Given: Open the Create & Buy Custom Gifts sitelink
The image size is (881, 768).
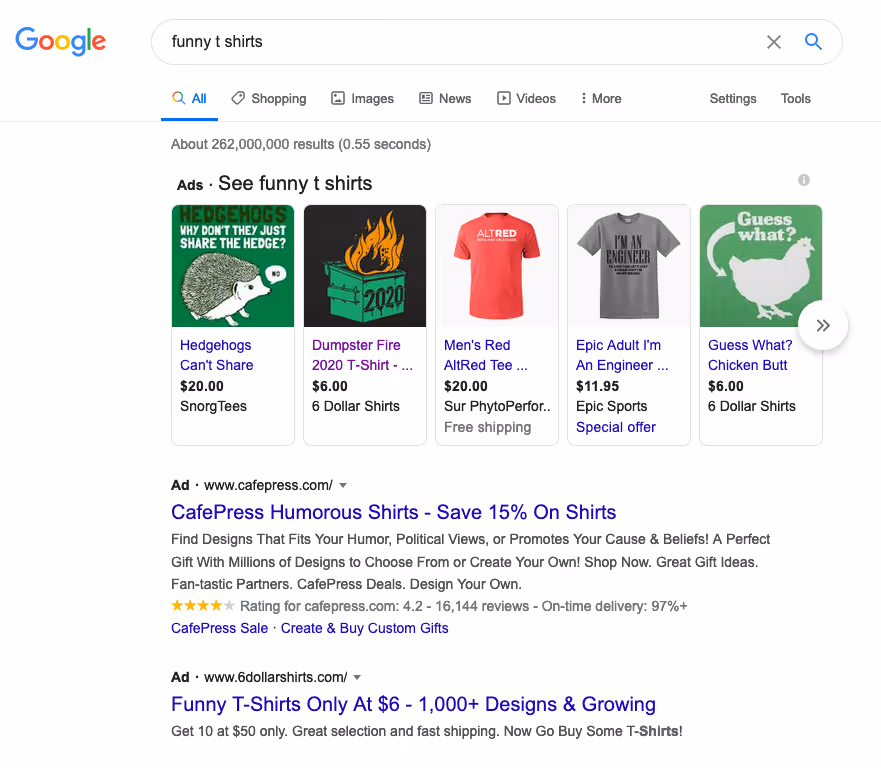Looking at the screenshot, I should tap(364, 628).
